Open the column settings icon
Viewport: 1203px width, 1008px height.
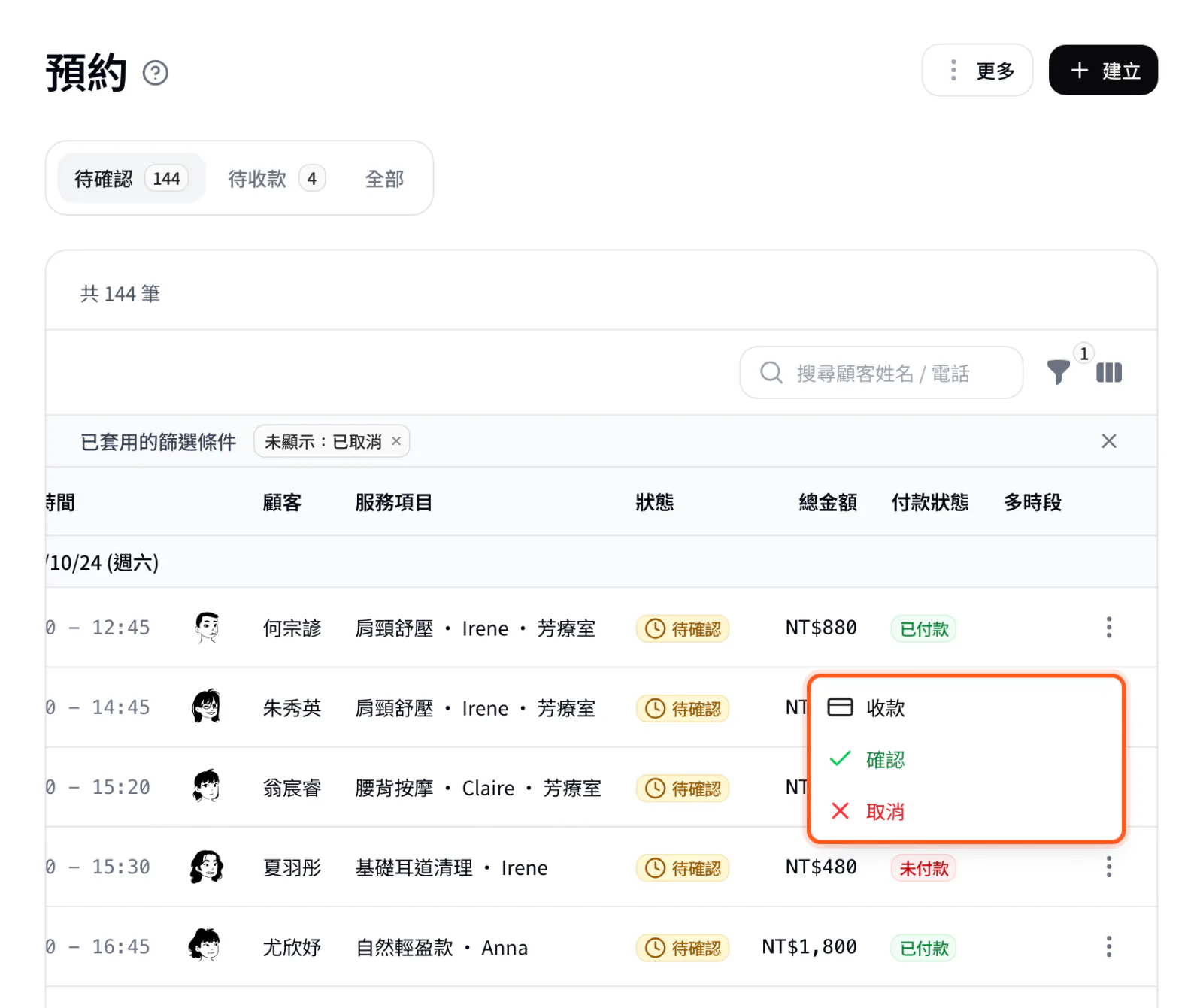(1108, 372)
